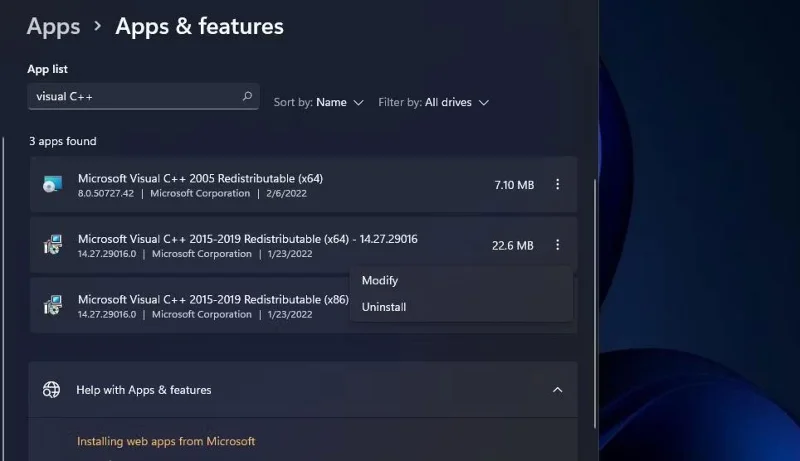Collapse the Help with Apps & features section
The width and height of the screenshot is (800, 461).
tap(558, 390)
